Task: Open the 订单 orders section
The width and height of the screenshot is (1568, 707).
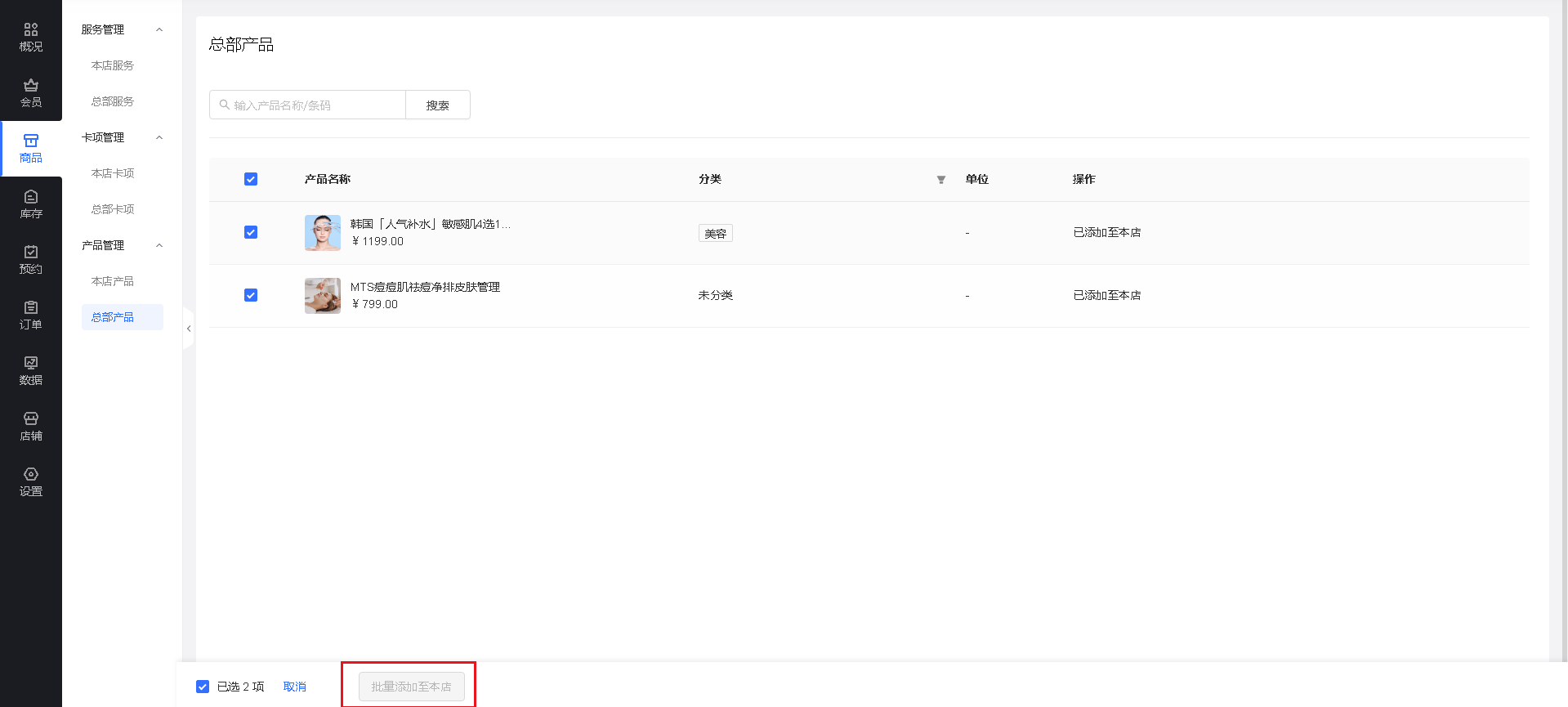Action: (x=31, y=315)
